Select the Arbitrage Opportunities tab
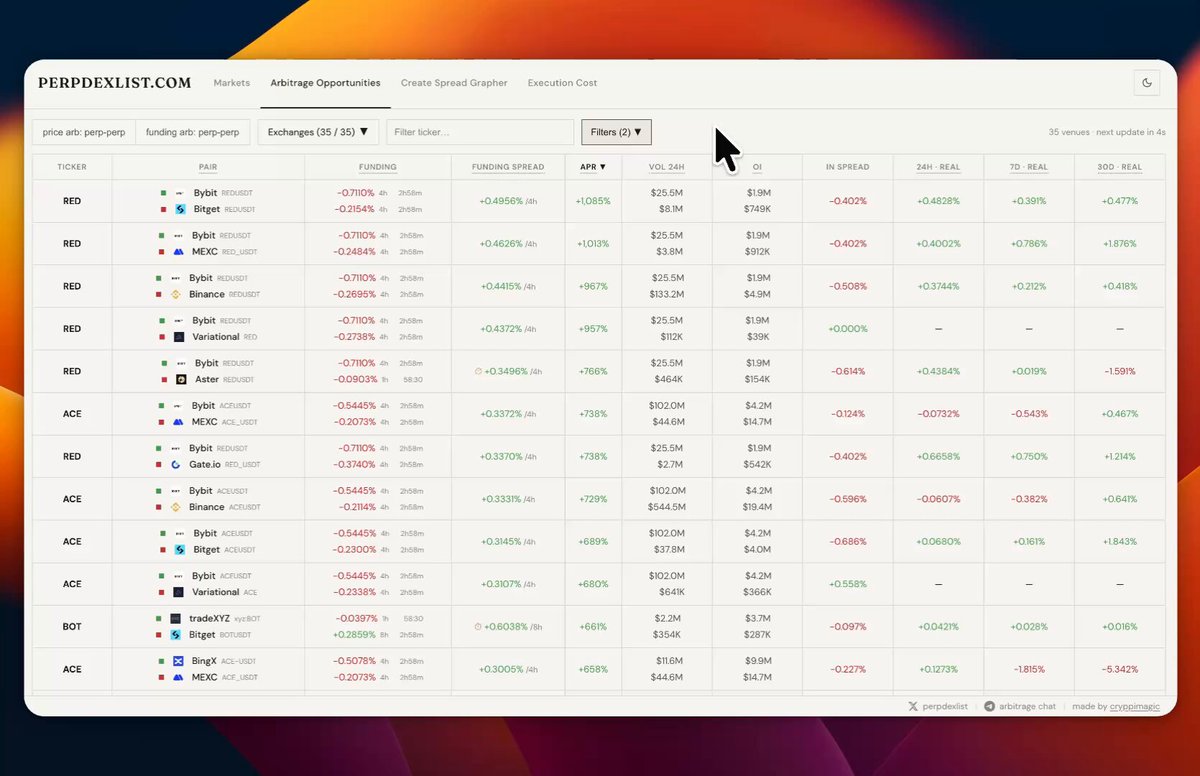This screenshot has height=776, width=1200. (325, 83)
